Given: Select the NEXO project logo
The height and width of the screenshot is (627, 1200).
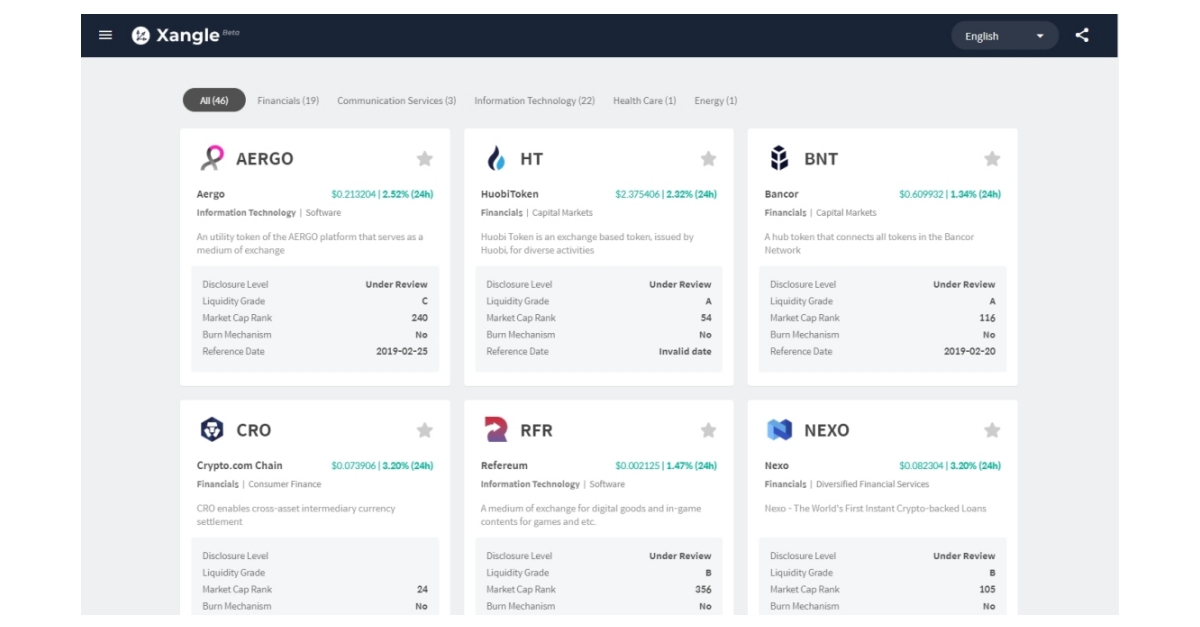Looking at the screenshot, I should [x=777, y=429].
